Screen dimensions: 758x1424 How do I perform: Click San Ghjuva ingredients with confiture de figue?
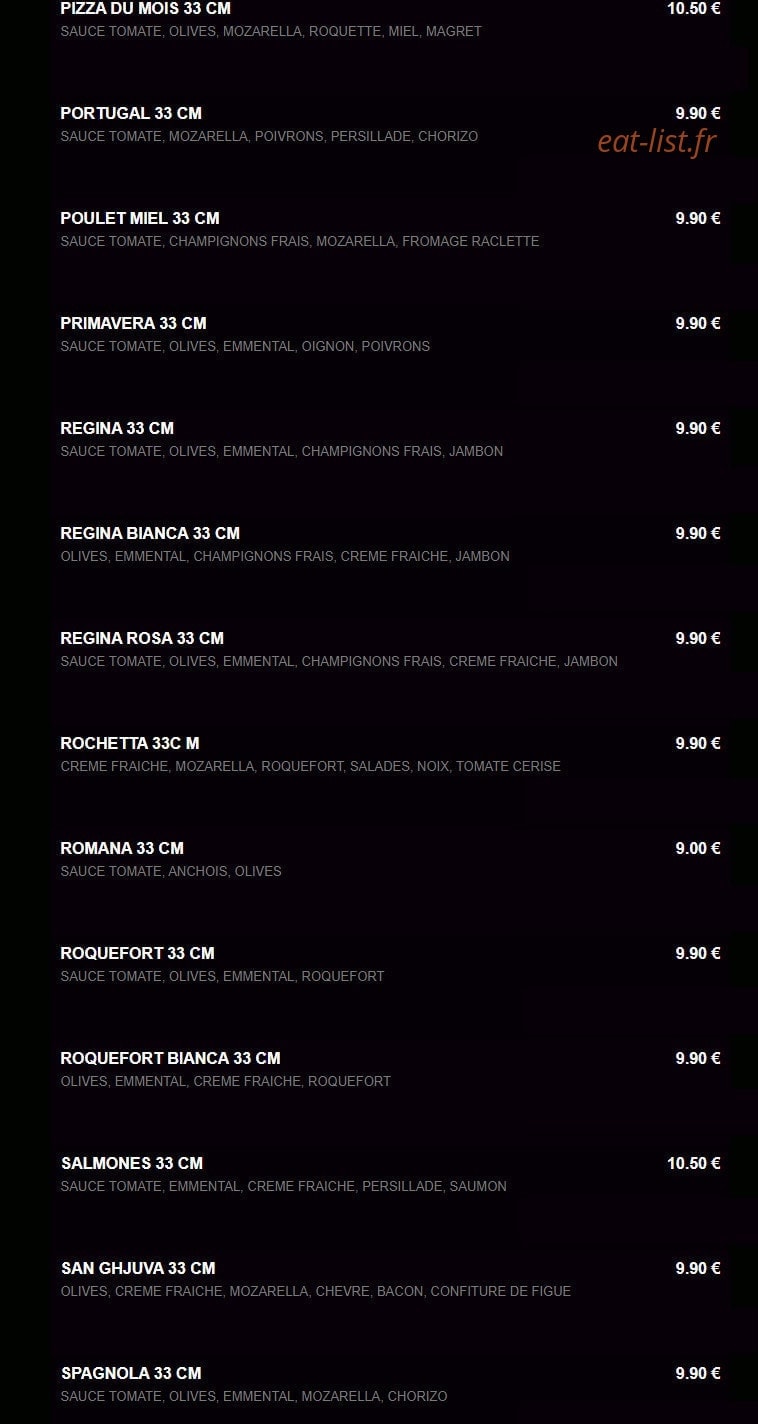point(315,1291)
